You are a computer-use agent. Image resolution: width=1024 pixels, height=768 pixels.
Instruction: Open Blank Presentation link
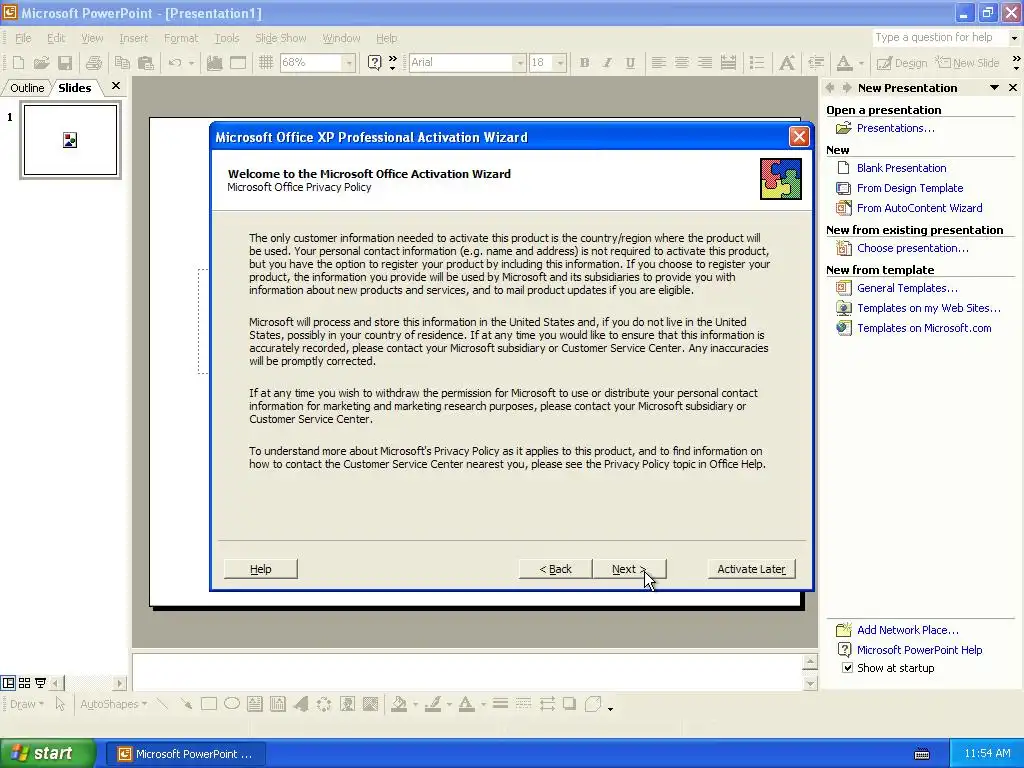pyautogui.click(x=901, y=168)
